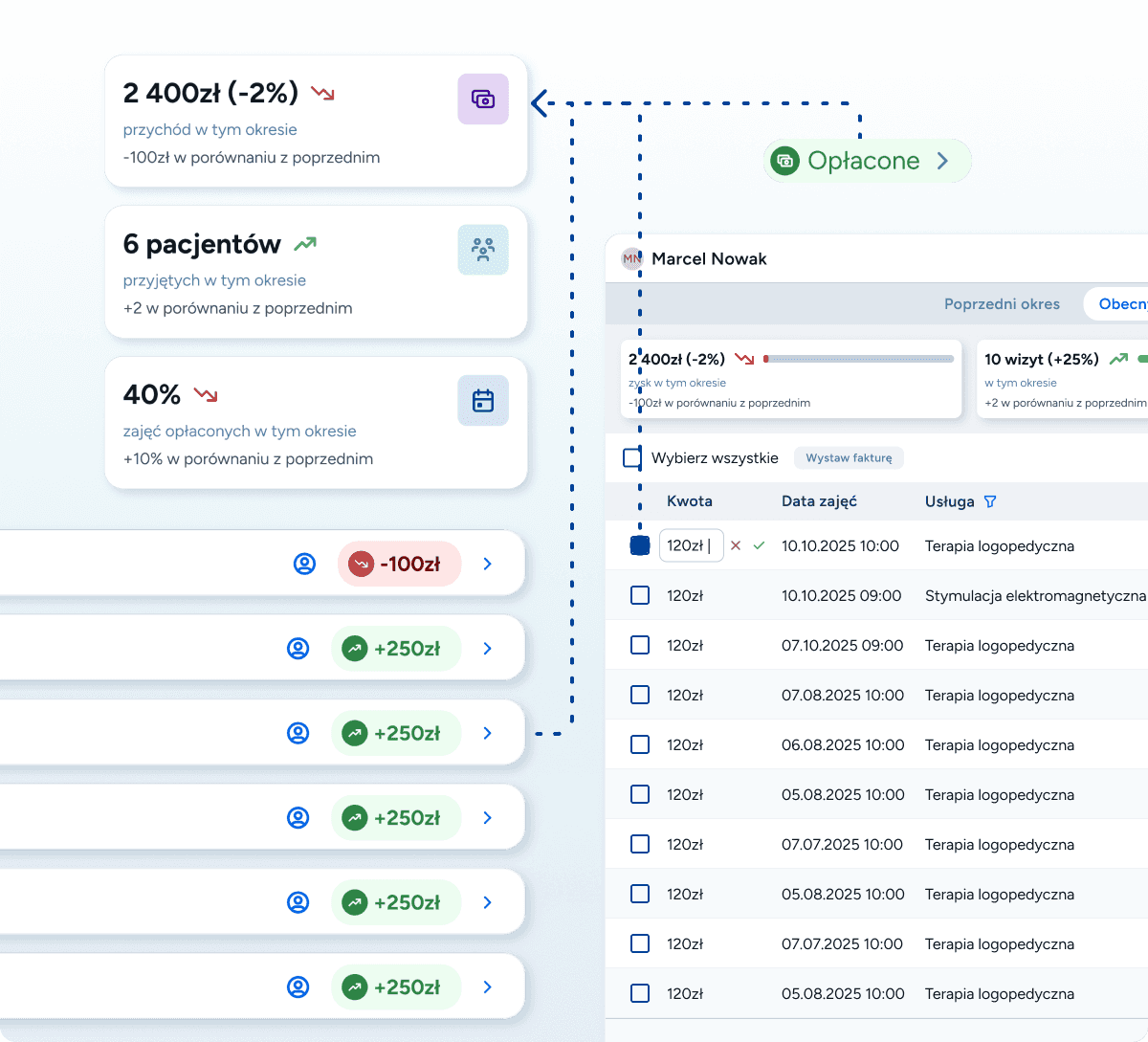The height and width of the screenshot is (1042, 1148).
Task: Expand the last +250zł row chevron
Action: point(488,987)
